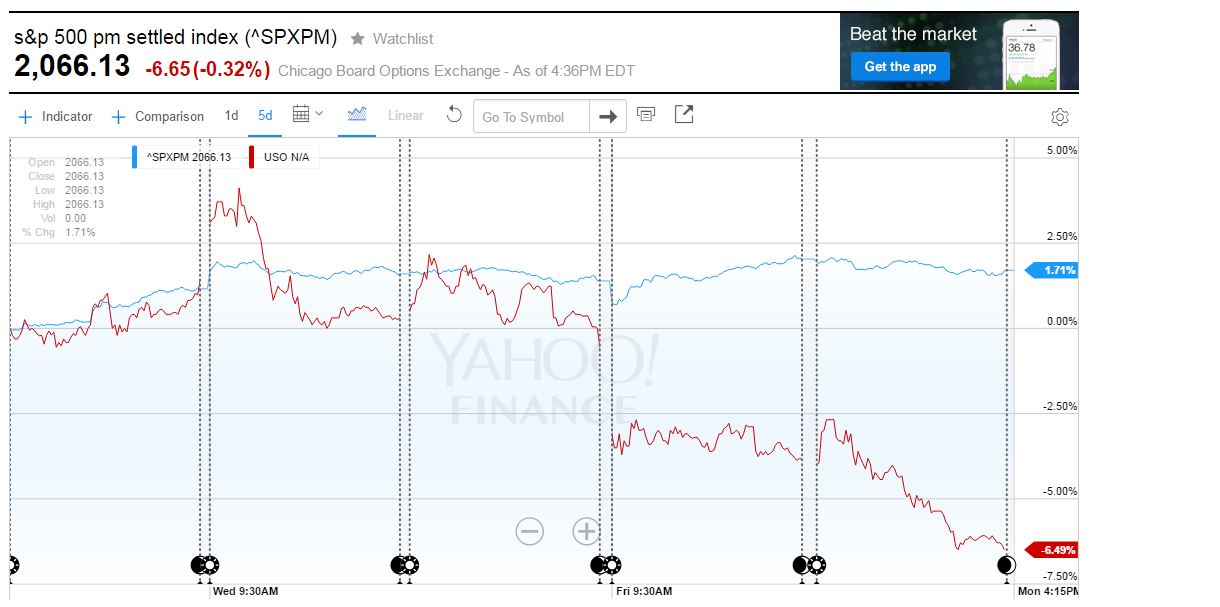Open the Comparison menu

[158, 117]
